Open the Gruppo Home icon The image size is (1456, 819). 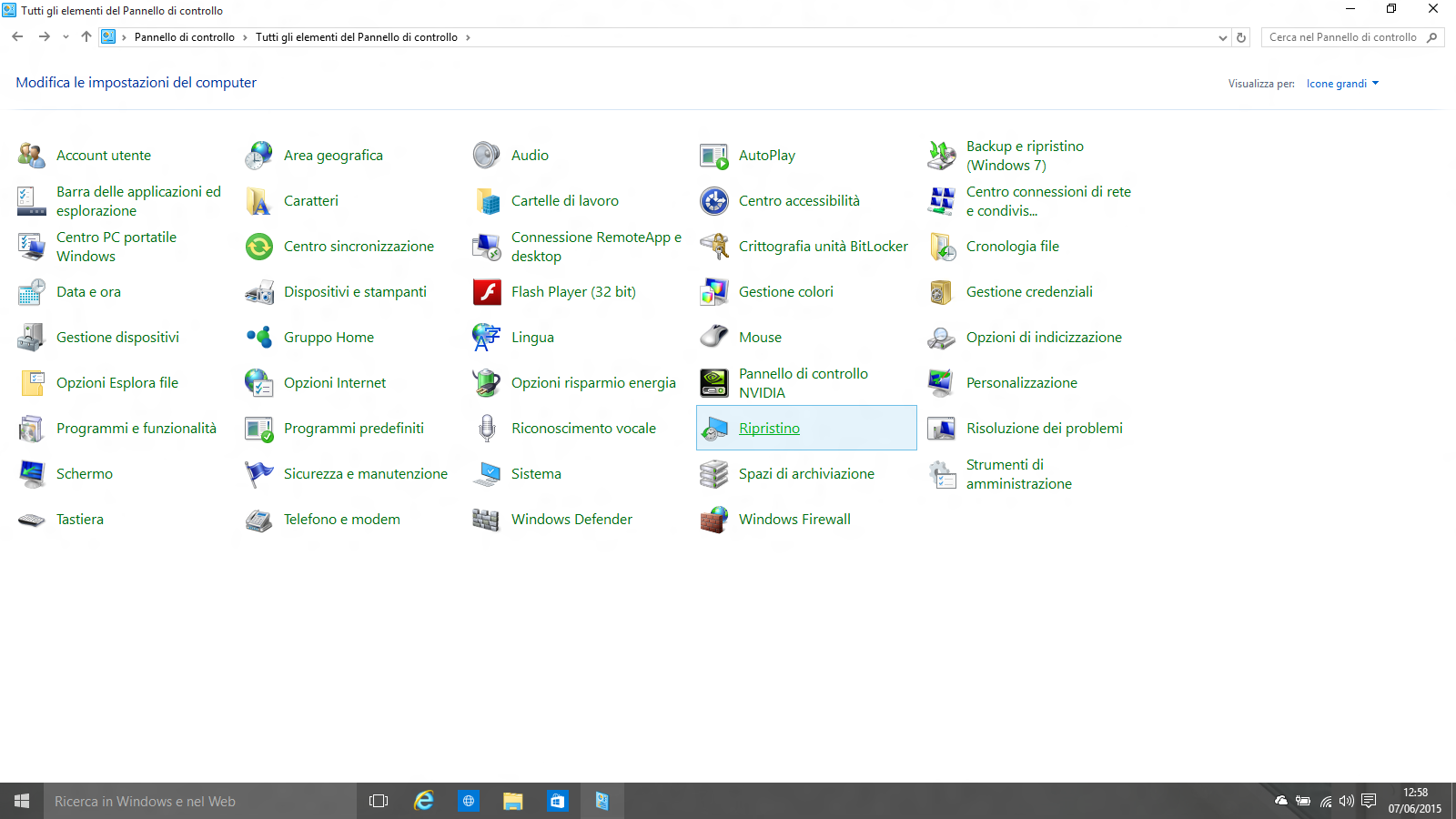click(x=259, y=338)
